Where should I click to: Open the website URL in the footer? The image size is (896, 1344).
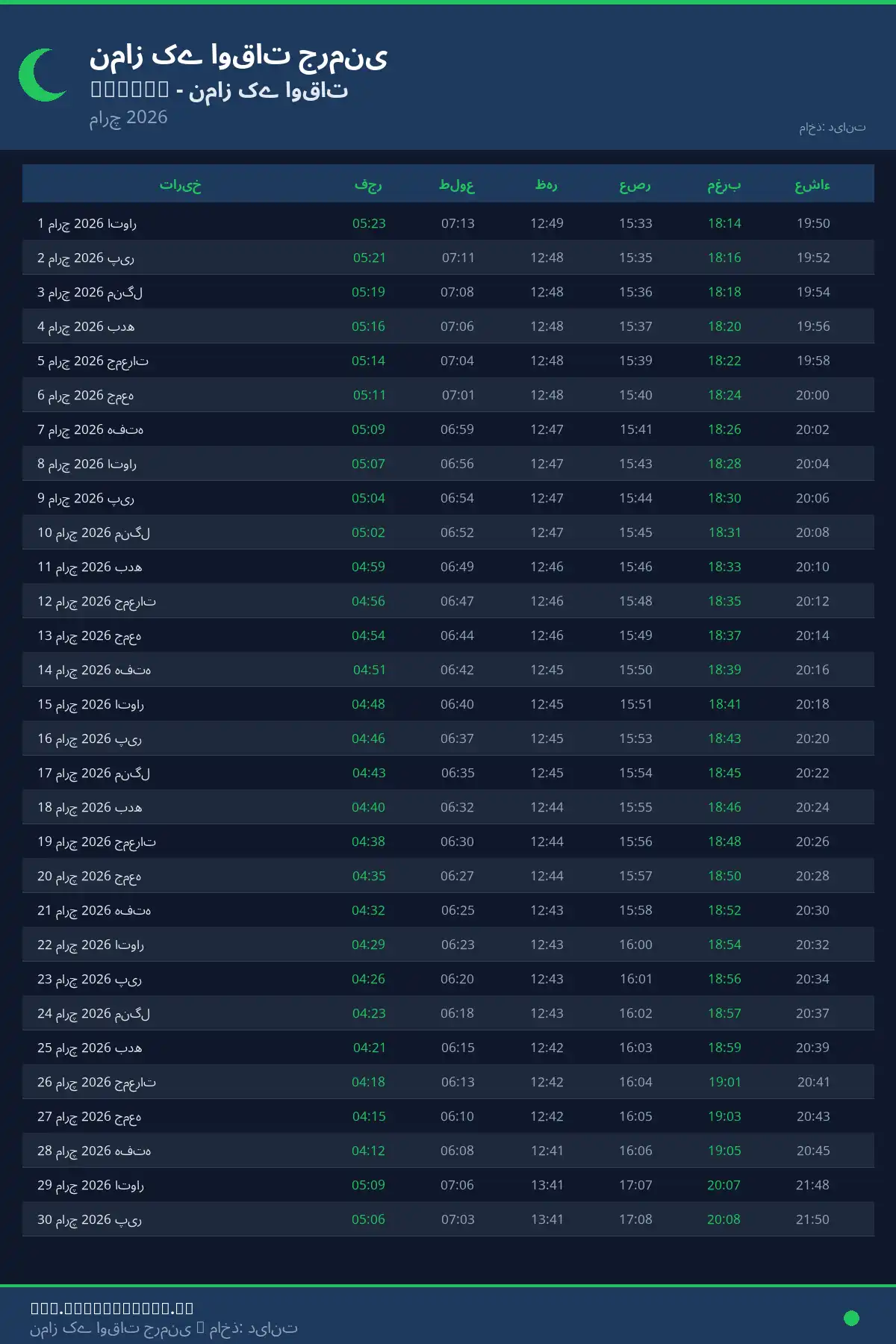pos(112,1308)
